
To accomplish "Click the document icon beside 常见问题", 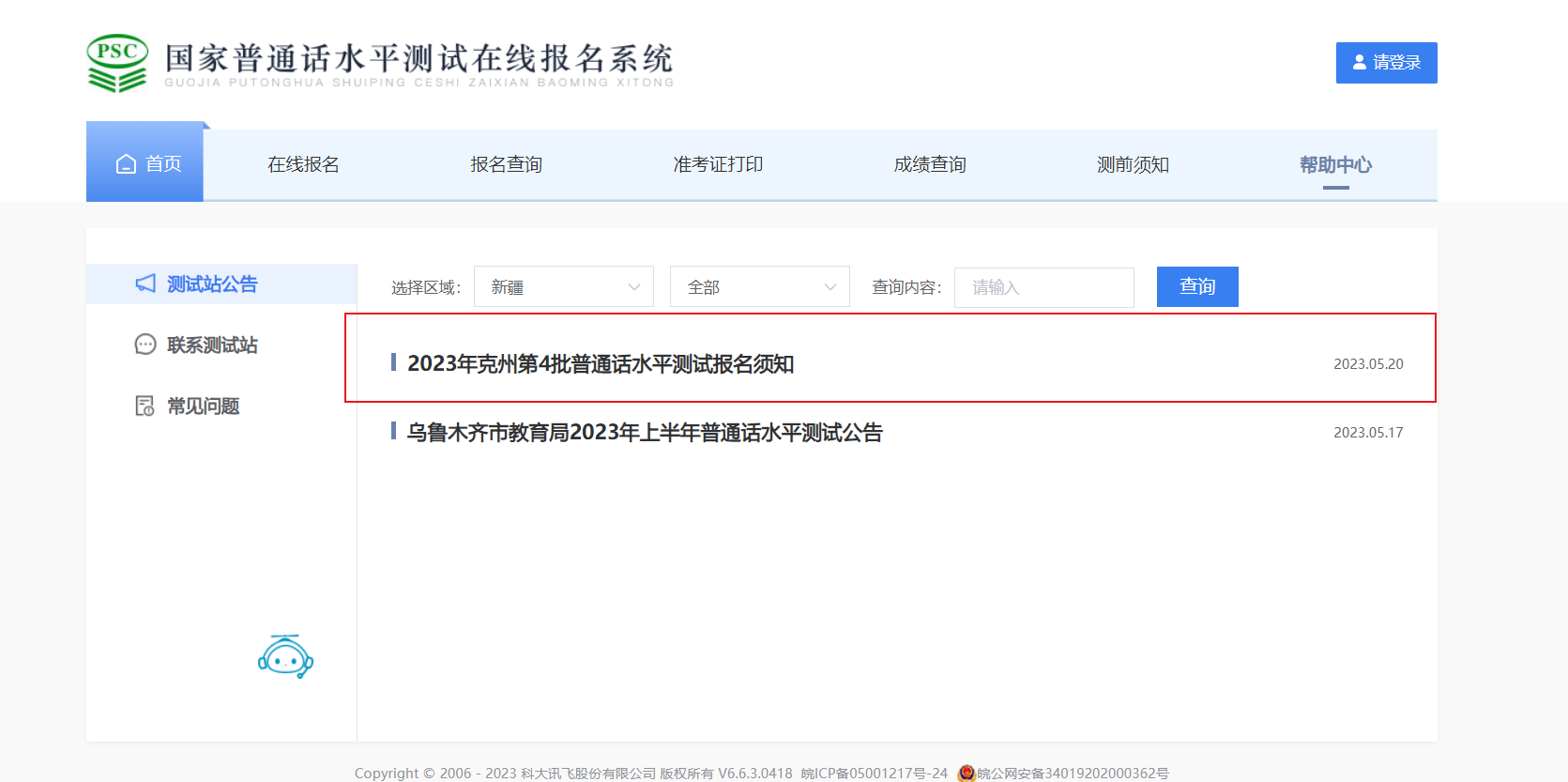I will (145, 406).
